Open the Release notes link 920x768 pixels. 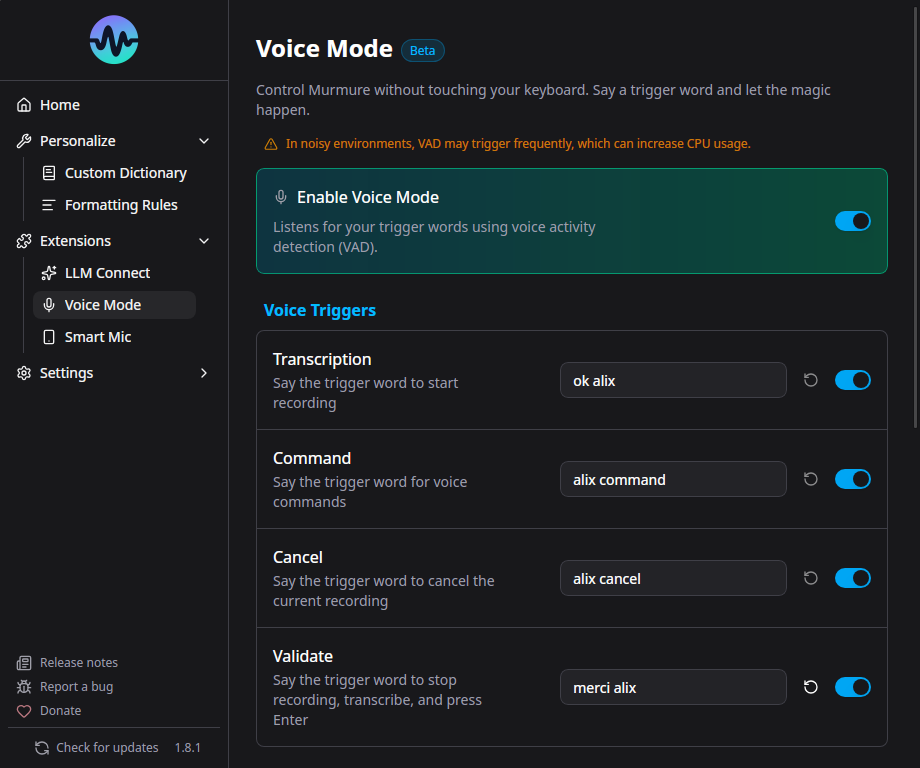[77, 662]
